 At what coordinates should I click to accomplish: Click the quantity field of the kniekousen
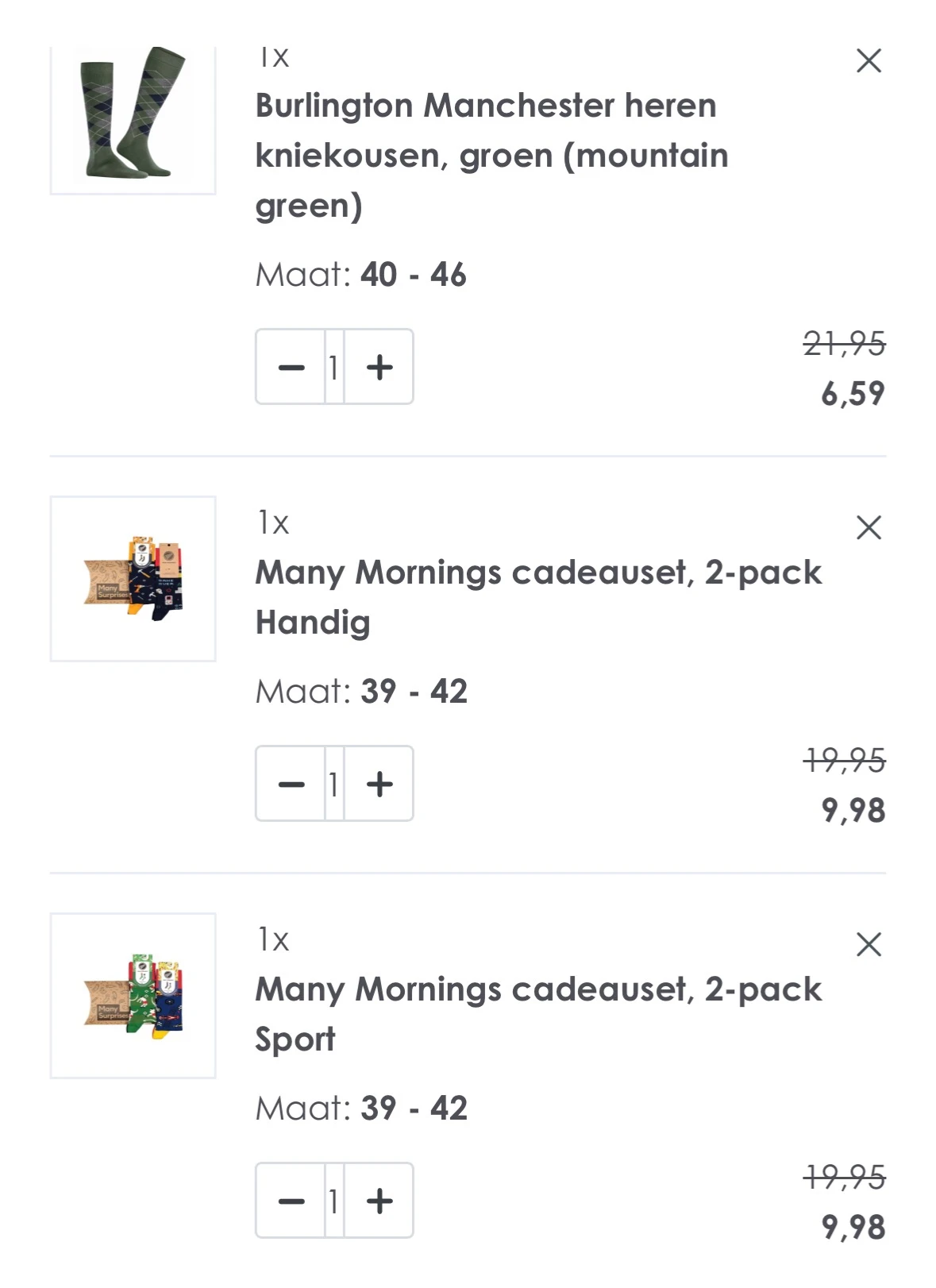(x=334, y=366)
